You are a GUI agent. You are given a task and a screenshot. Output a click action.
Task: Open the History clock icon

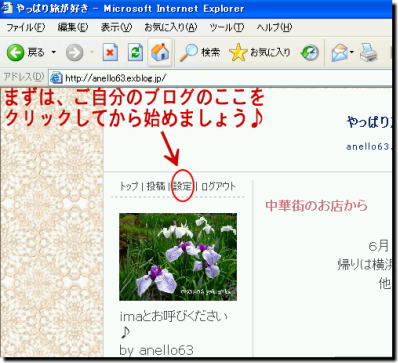pyautogui.click(x=310, y=53)
